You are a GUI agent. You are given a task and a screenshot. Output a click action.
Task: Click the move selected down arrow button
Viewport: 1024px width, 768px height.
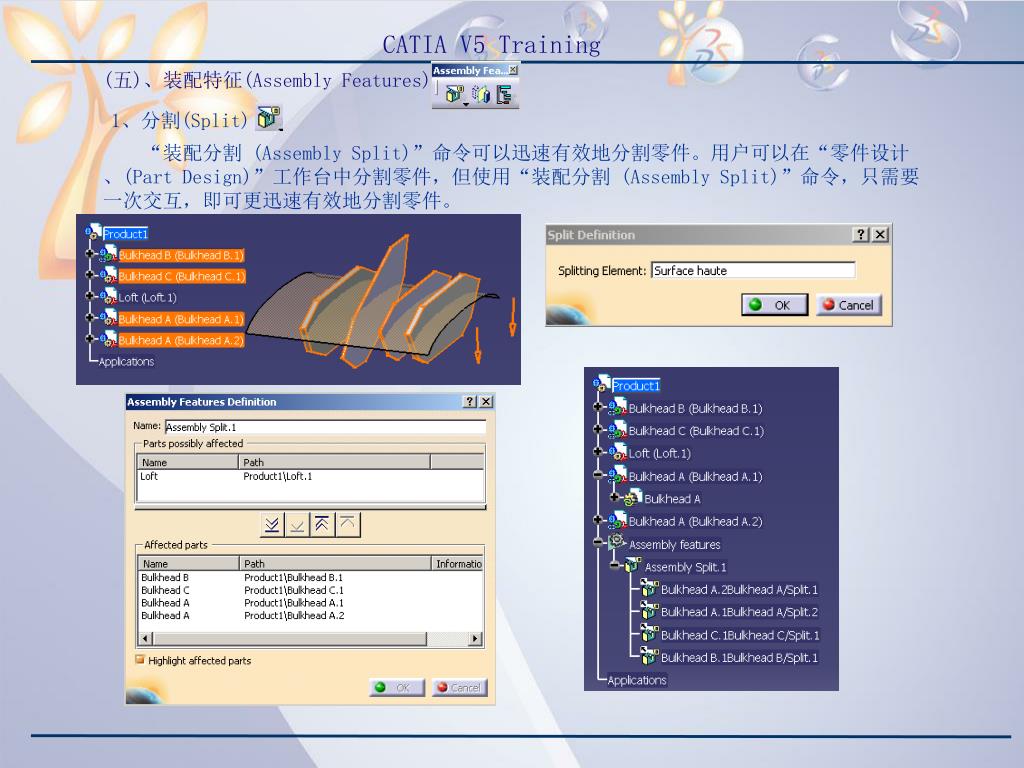pyautogui.click(x=297, y=524)
